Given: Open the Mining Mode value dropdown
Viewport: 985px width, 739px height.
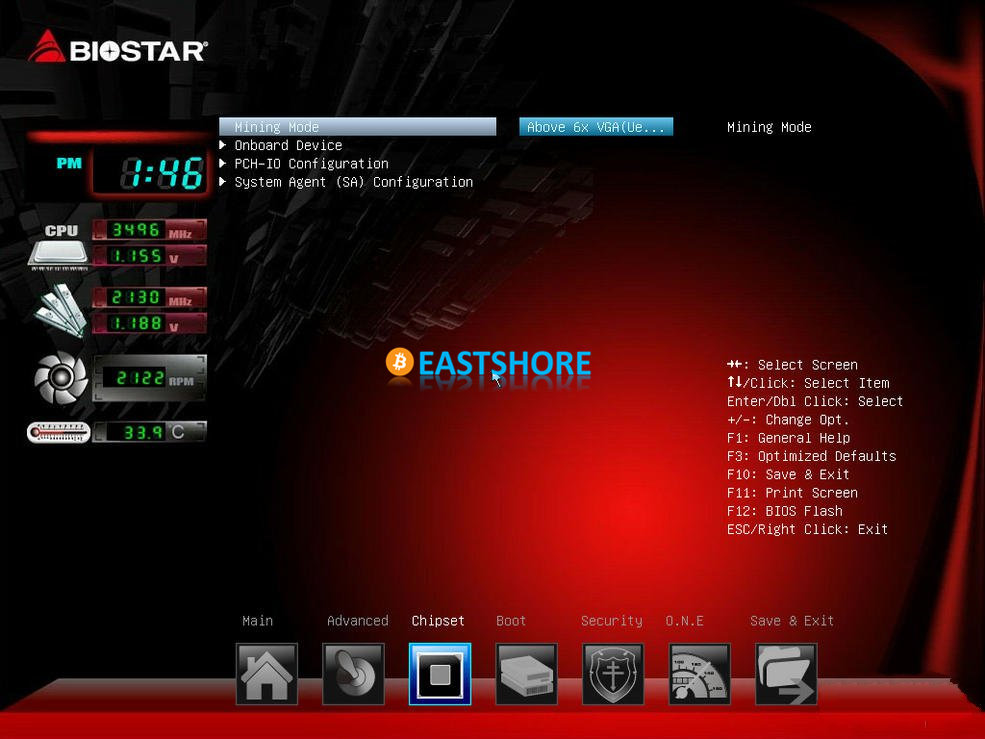Looking at the screenshot, I should click(x=596, y=127).
